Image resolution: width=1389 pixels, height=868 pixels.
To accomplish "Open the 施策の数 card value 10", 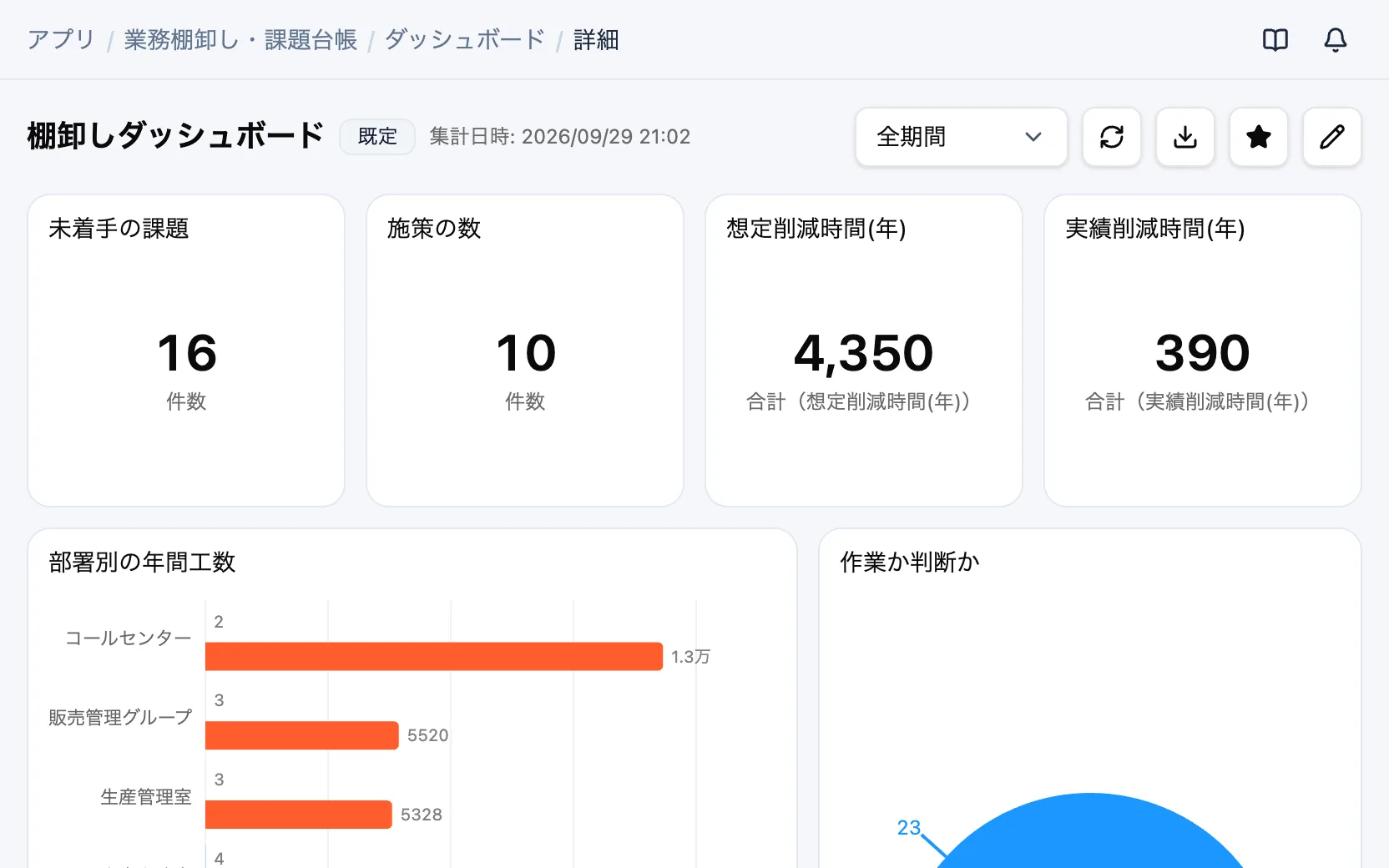I will tap(526, 353).
